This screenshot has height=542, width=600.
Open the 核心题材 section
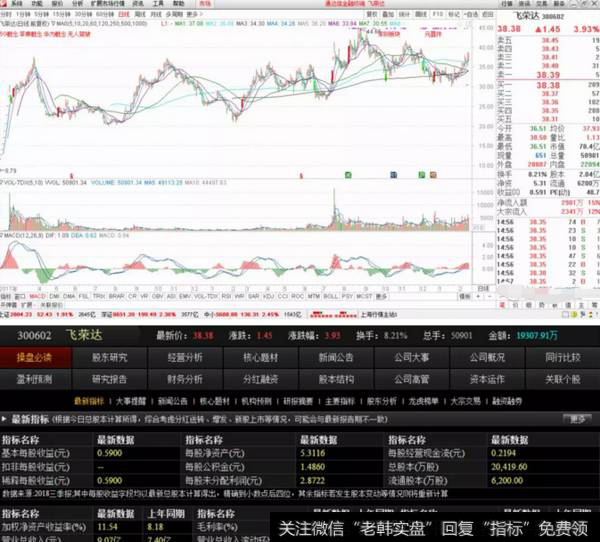click(260, 358)
